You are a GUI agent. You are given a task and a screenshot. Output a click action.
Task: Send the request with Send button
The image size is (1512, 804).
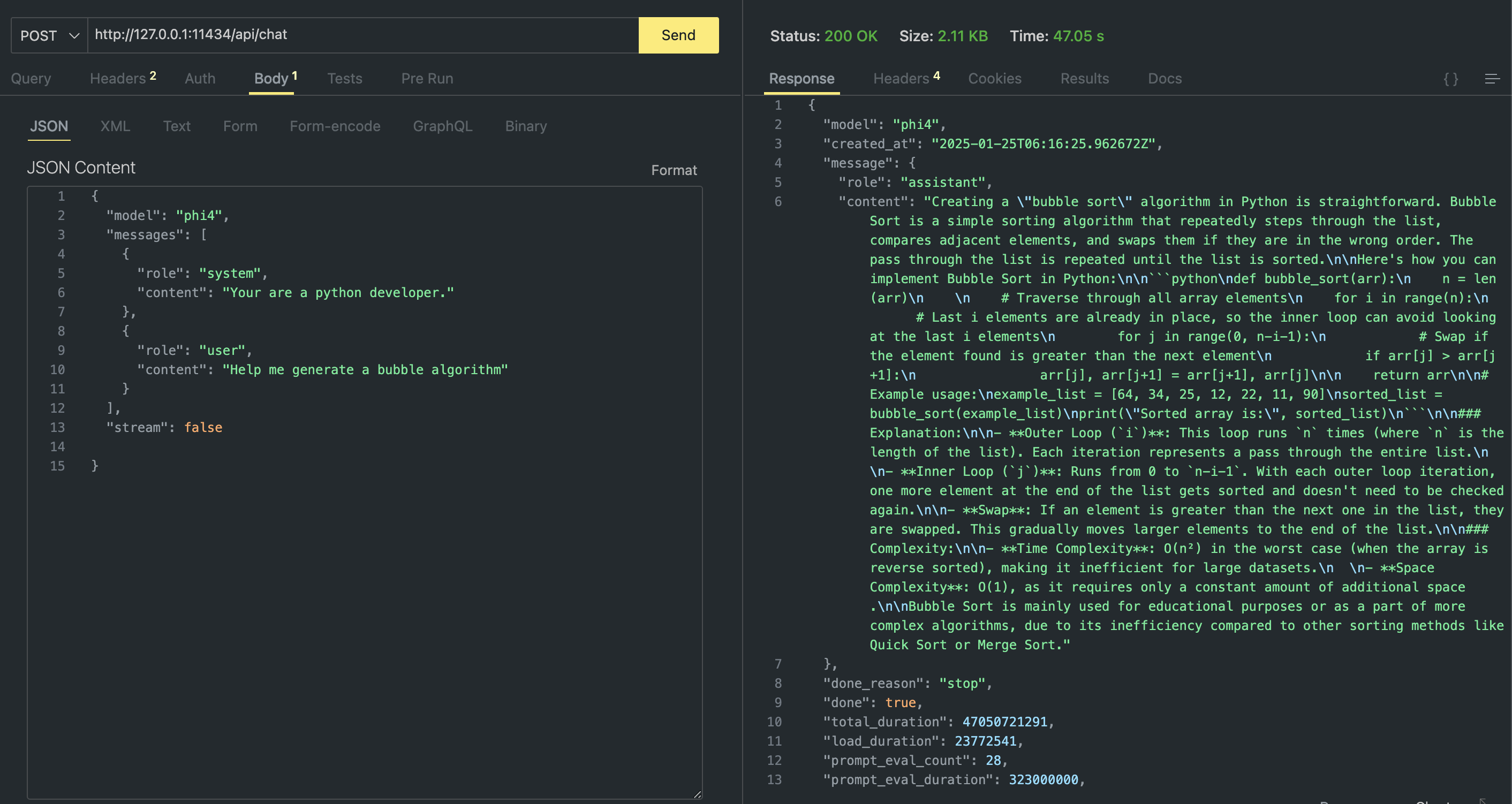coord(678,35)
